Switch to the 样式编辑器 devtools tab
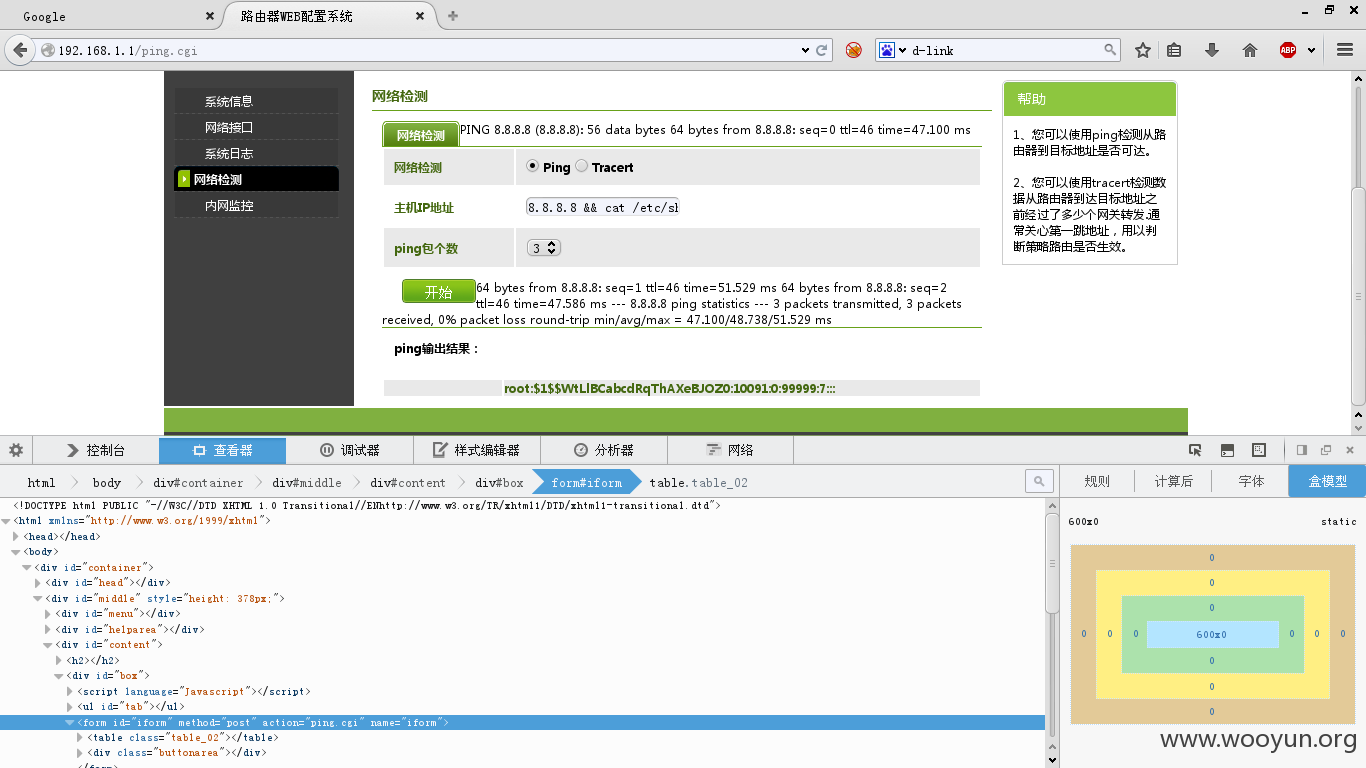This screenshot has height=768, width=1366. tap(476, 450)
